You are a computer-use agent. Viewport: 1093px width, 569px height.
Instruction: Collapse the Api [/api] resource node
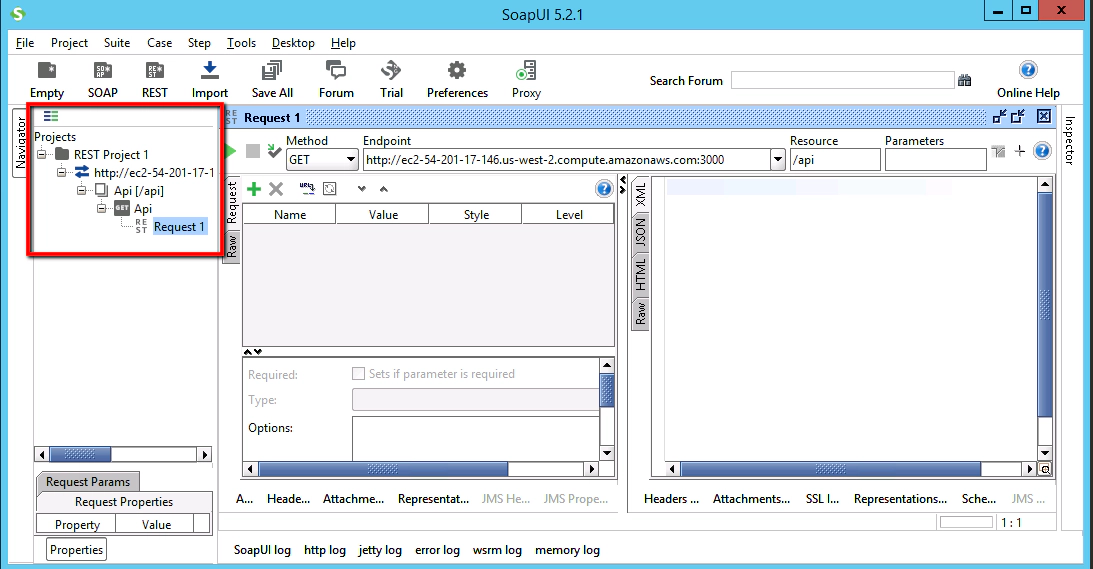82,190
